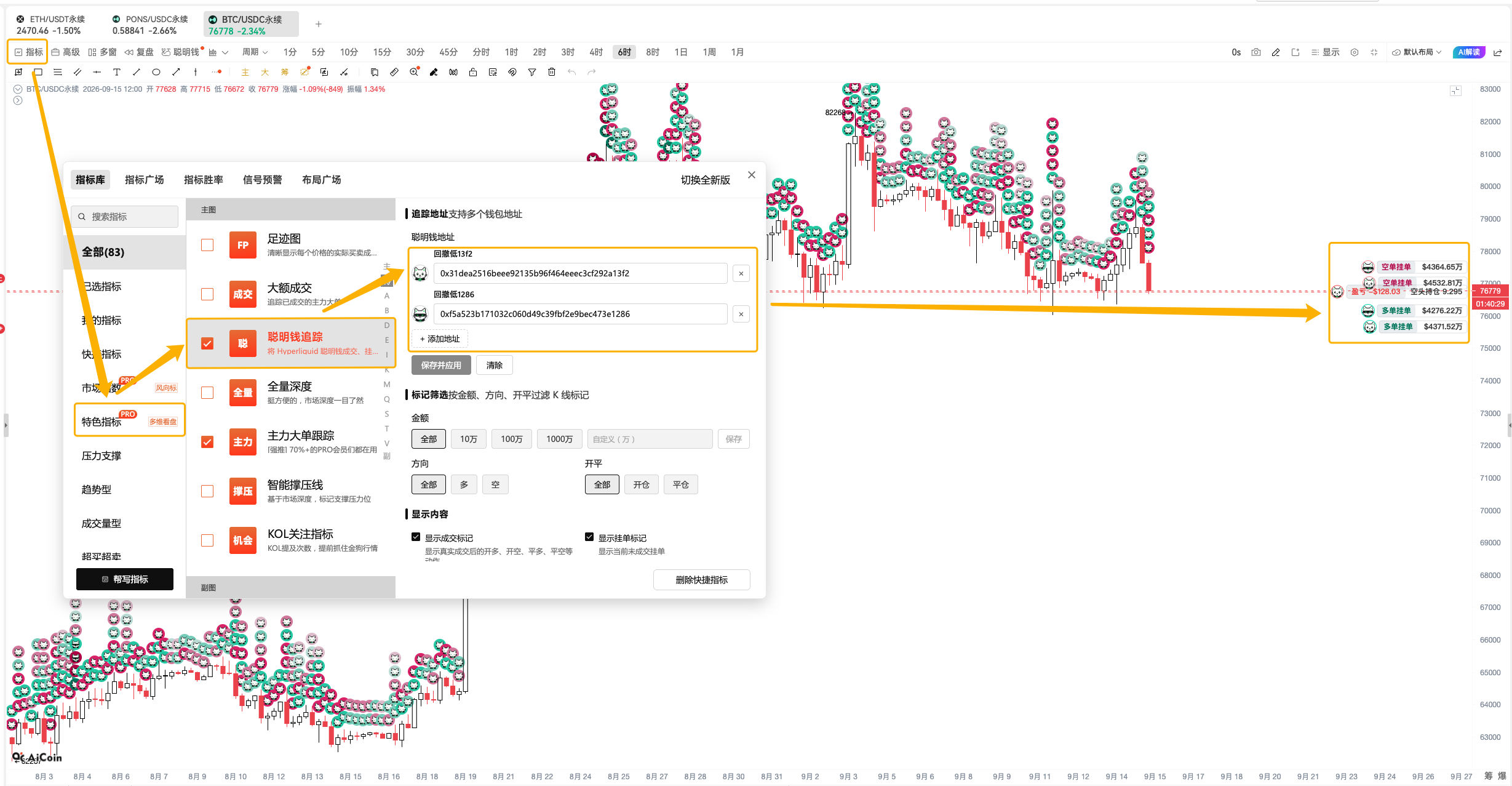1512x786 pixels.
Task: Select the ellipse drawing tool
Action: coord(156,72)
